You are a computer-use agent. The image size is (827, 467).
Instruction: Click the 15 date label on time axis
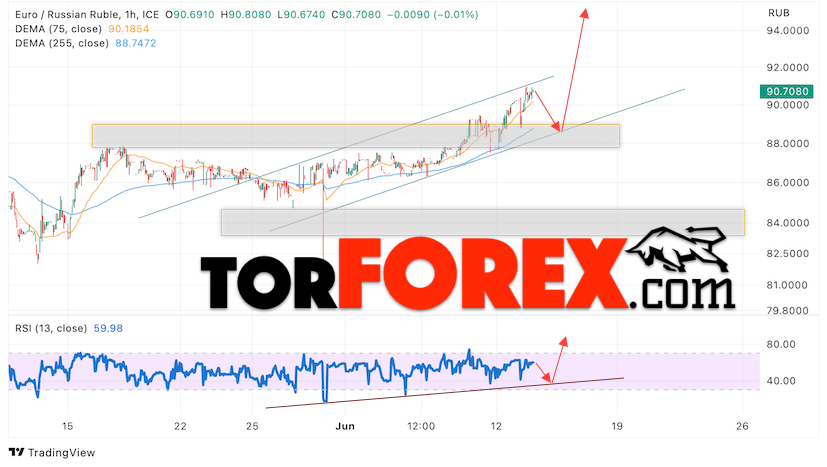pyautogui.click(x=67, y=426)
